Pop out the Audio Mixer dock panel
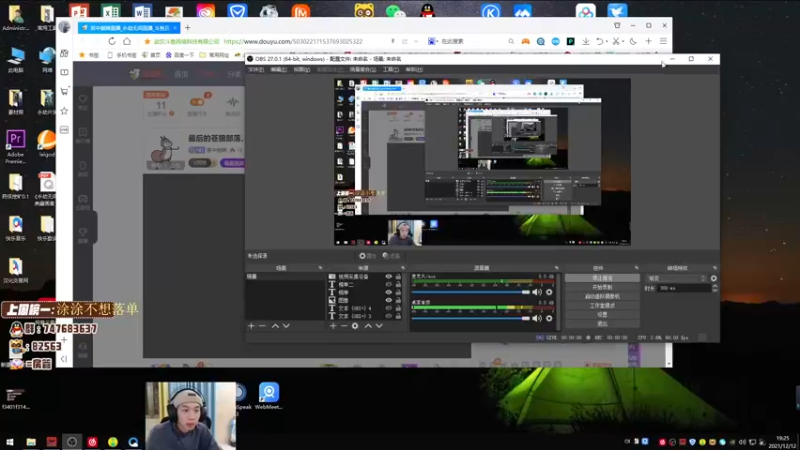Screen dimensions: 800x450 [556, 268]
